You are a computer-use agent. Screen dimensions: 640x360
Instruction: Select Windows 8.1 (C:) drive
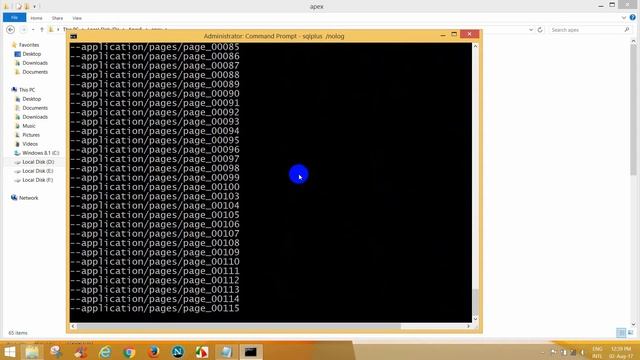tap(40, 153)
